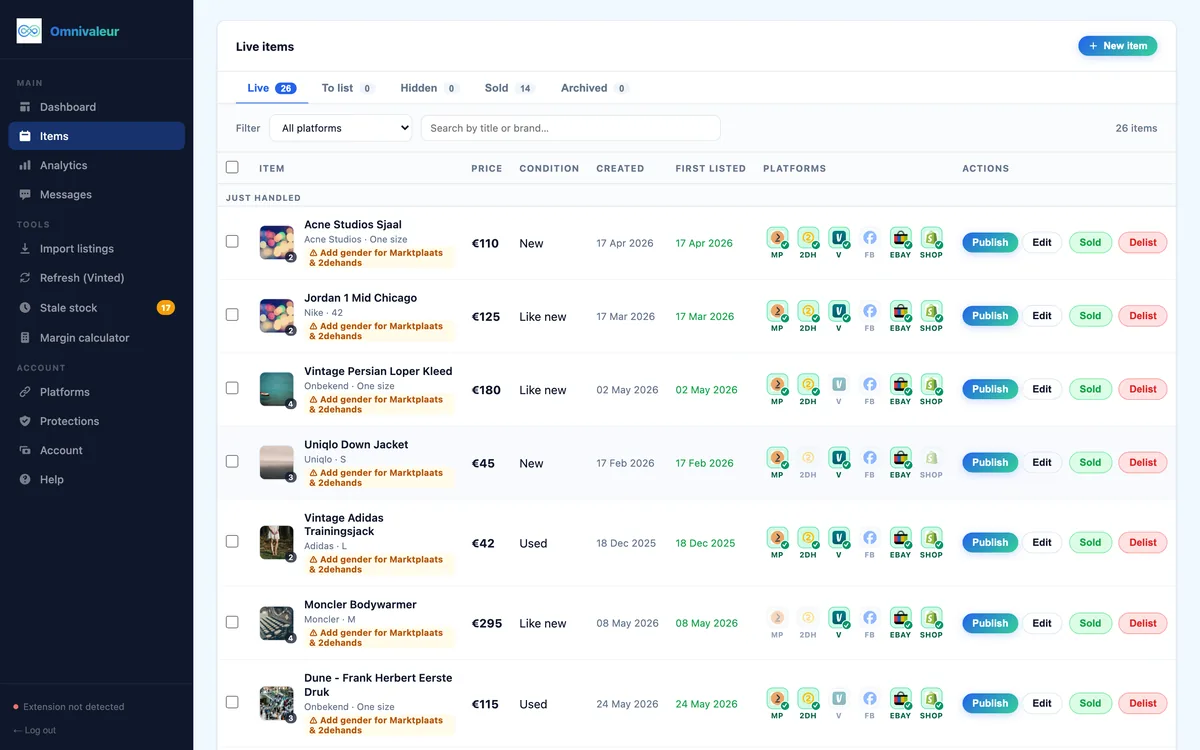Click the Log out link
The width and height of the screenshot is (1200, 750).
pyautogui.click(x=35, y=730)
